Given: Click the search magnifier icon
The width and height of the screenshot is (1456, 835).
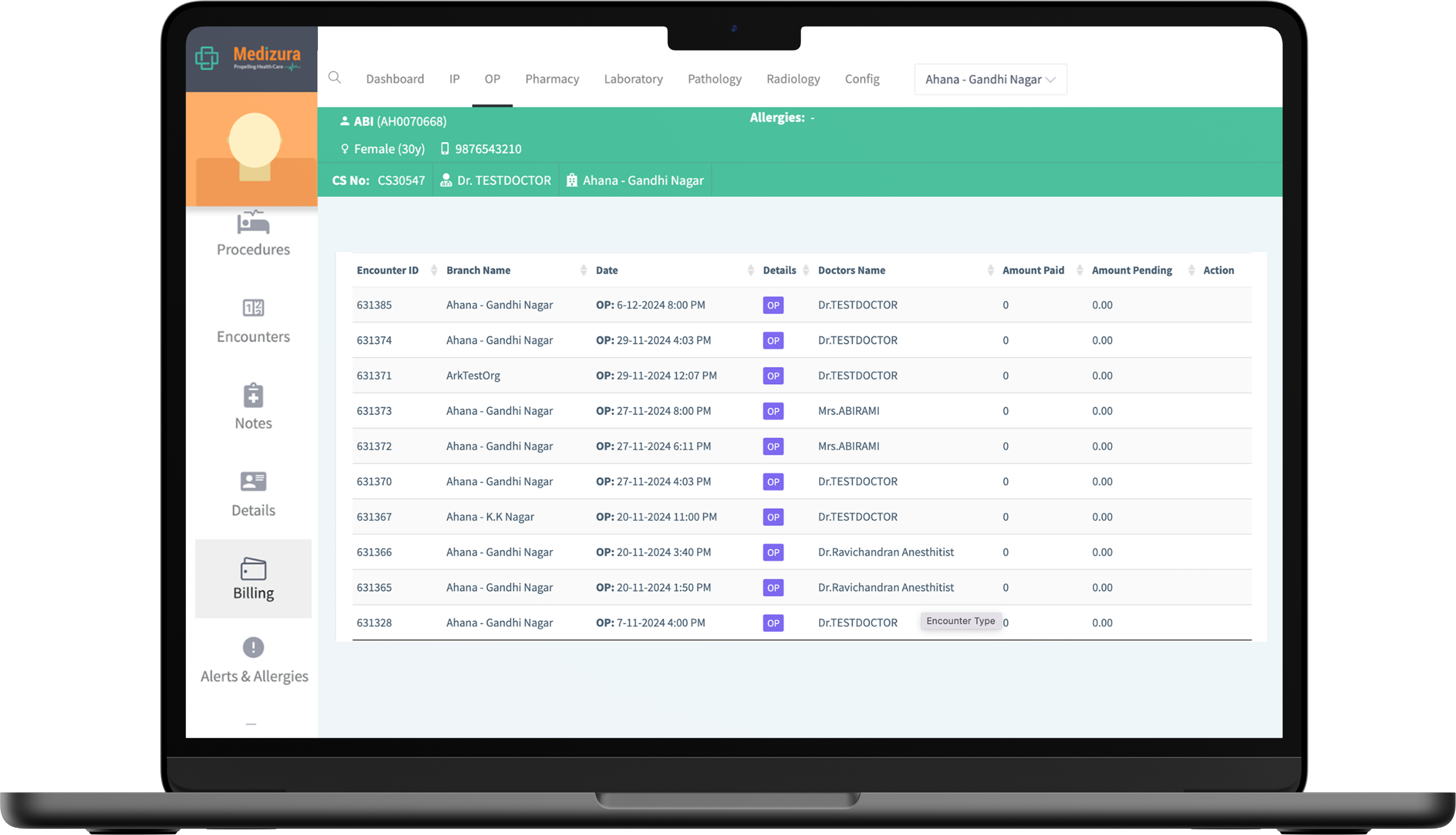Looking at the screenshot, I should (x=334, y=78).
